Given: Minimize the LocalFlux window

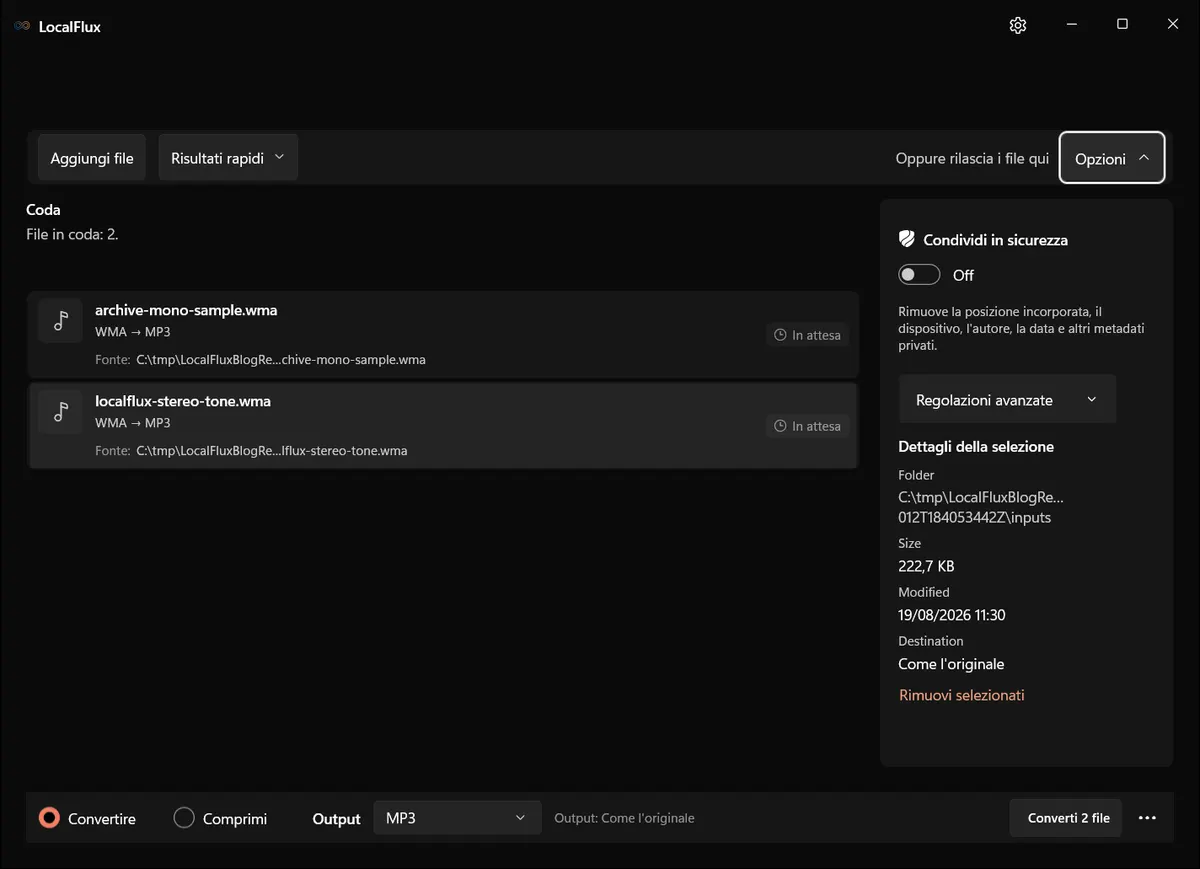Looking at the screenshot, I should tap(1071, 25).
